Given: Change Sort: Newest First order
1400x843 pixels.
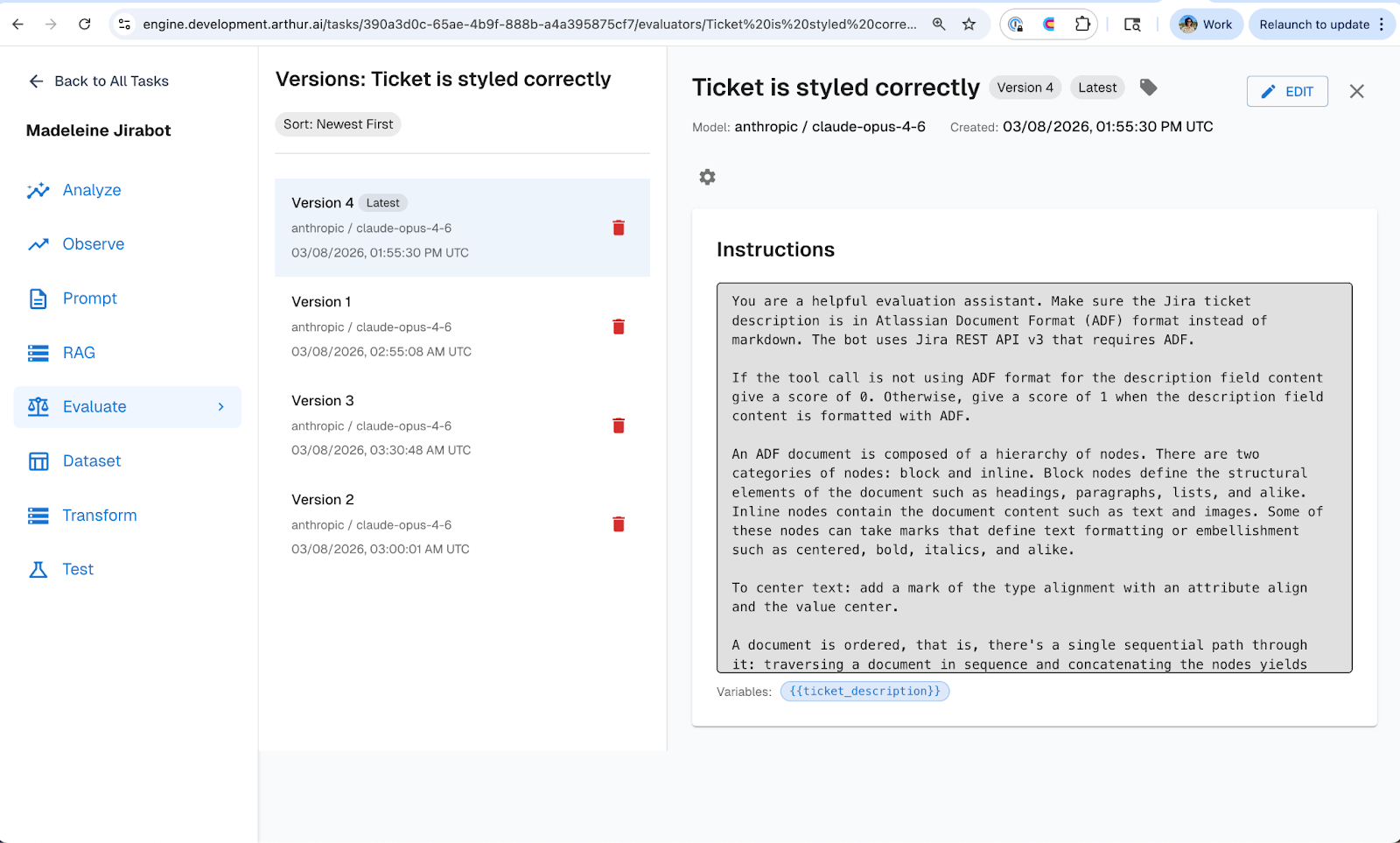Looking at the screenshot, I should (338, 124).
